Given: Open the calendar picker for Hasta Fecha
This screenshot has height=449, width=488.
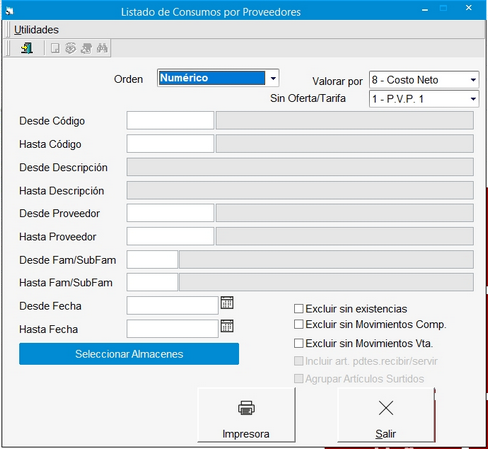Looking at the screenshot, I should (x=227, y=326).
